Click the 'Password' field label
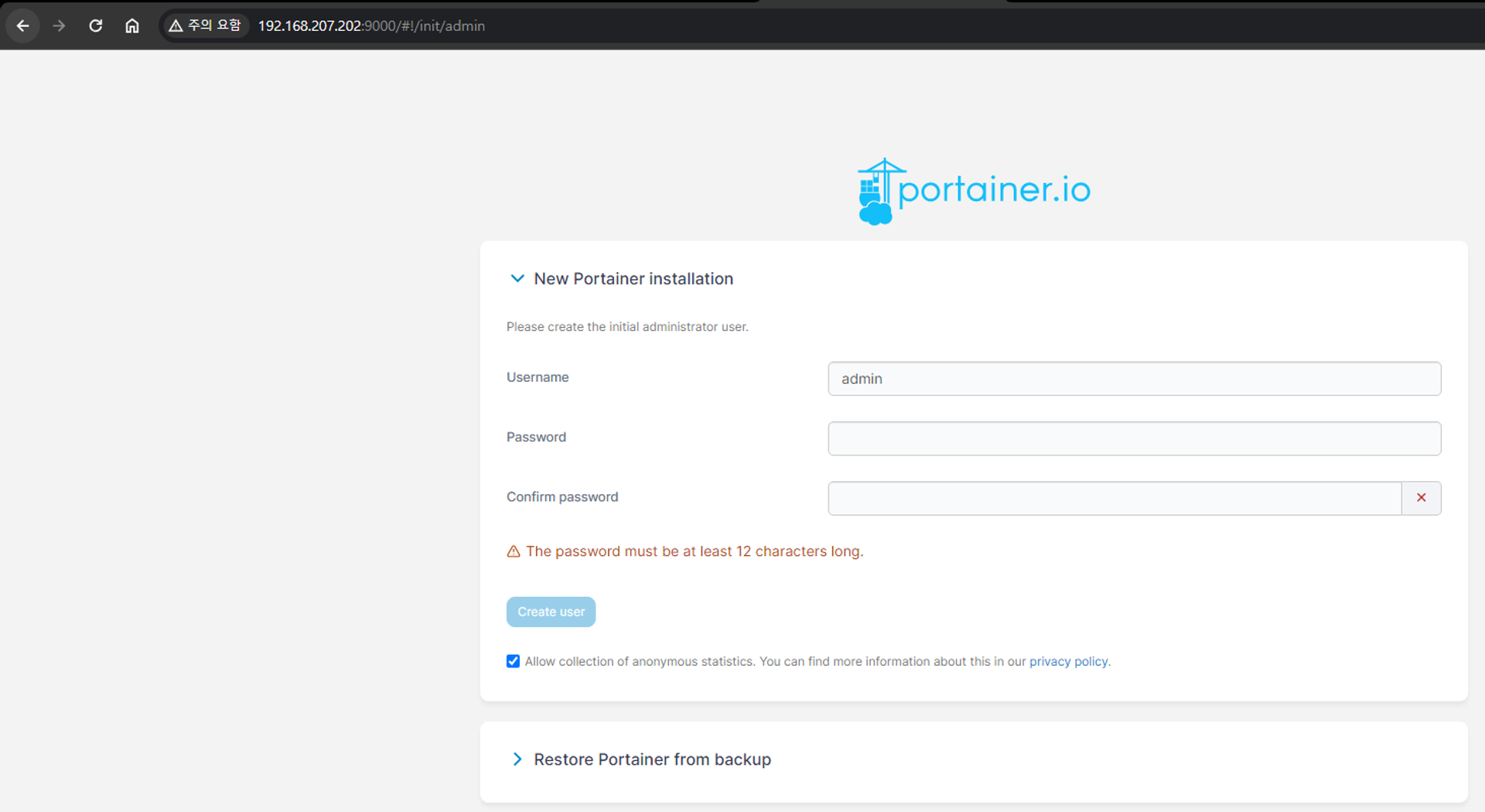The width and height of the screenshot is (1485, 812). click(x=536, y=437)
